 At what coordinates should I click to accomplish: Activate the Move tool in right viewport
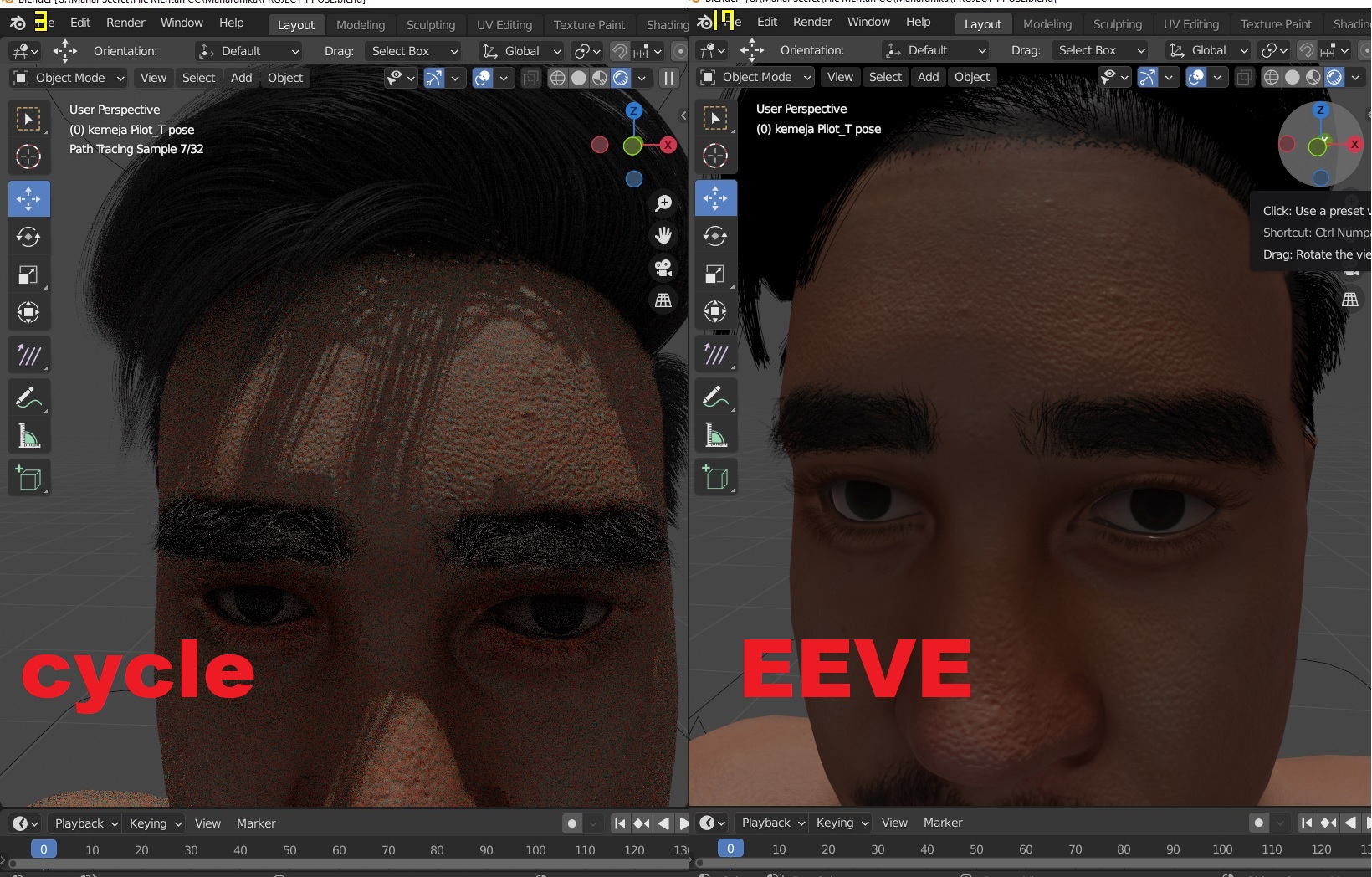point(715,198)
